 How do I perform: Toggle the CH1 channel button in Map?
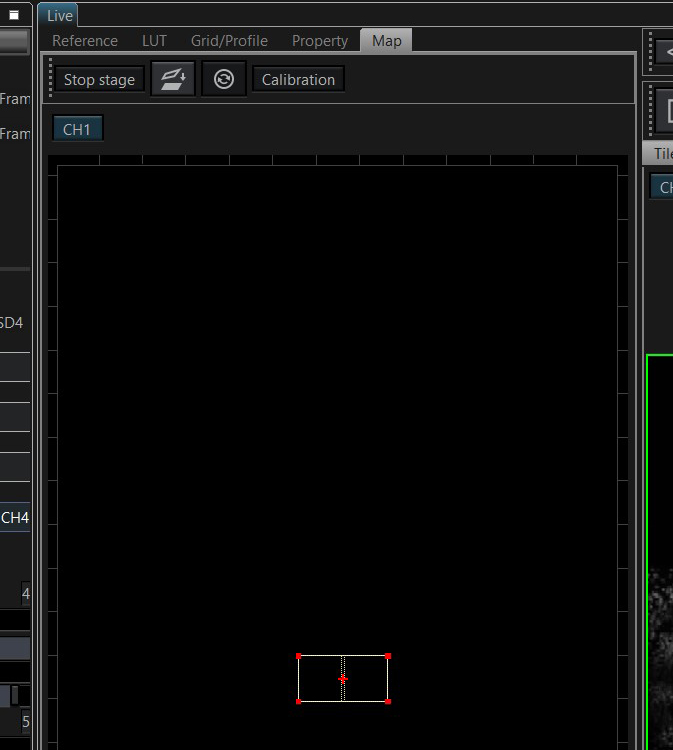77,129
